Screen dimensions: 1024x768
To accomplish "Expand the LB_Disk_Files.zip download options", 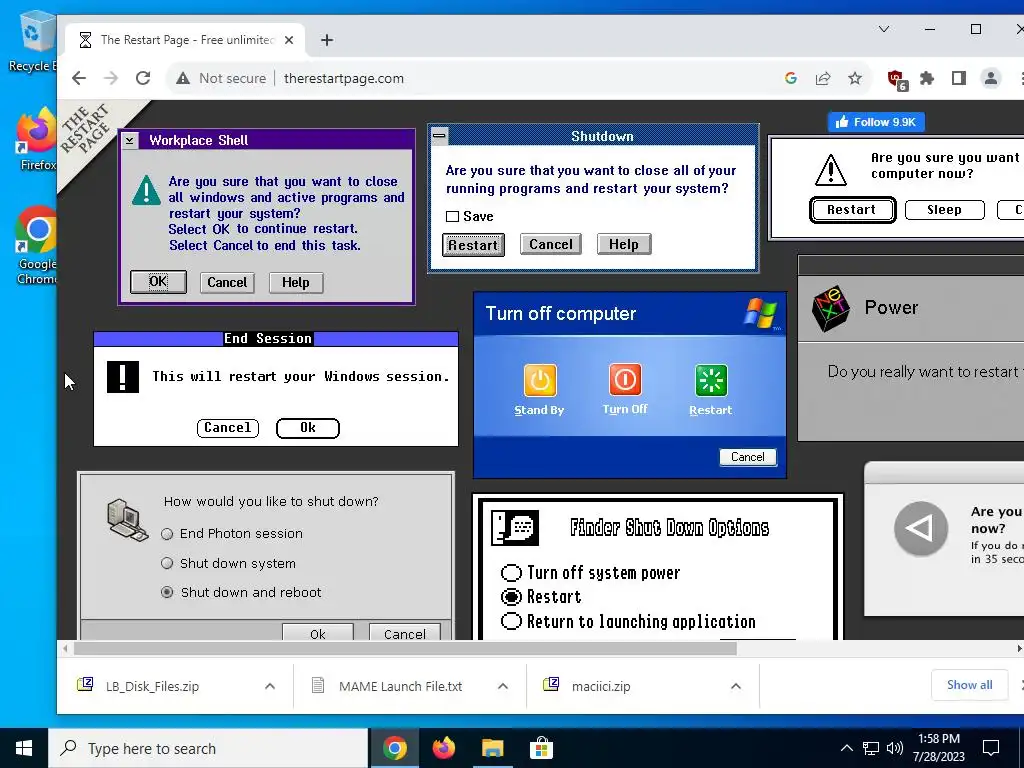I will 270,686.
